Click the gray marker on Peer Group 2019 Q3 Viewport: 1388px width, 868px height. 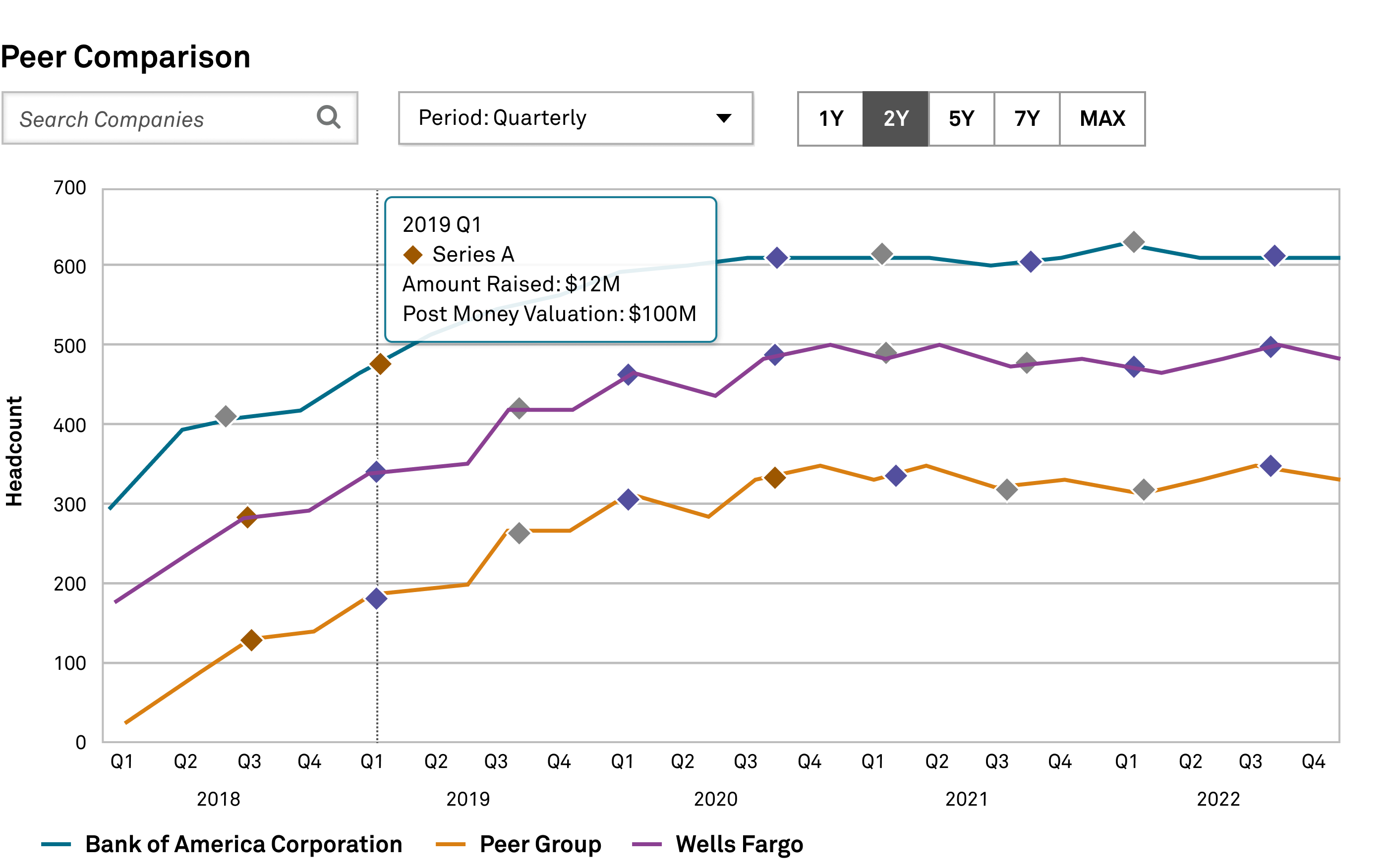click(x=519, y=533)
